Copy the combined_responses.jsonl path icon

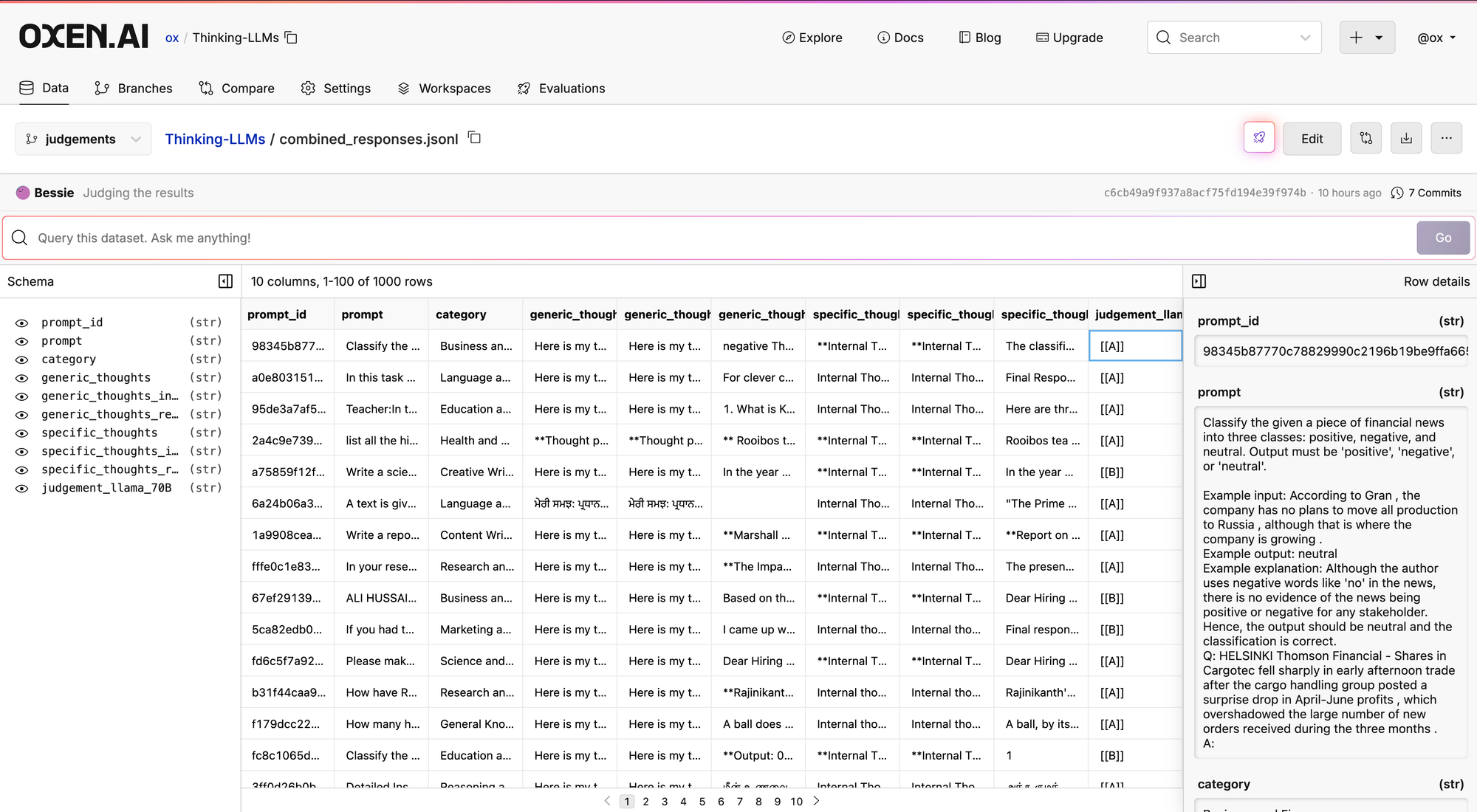[x=475, y=138]
